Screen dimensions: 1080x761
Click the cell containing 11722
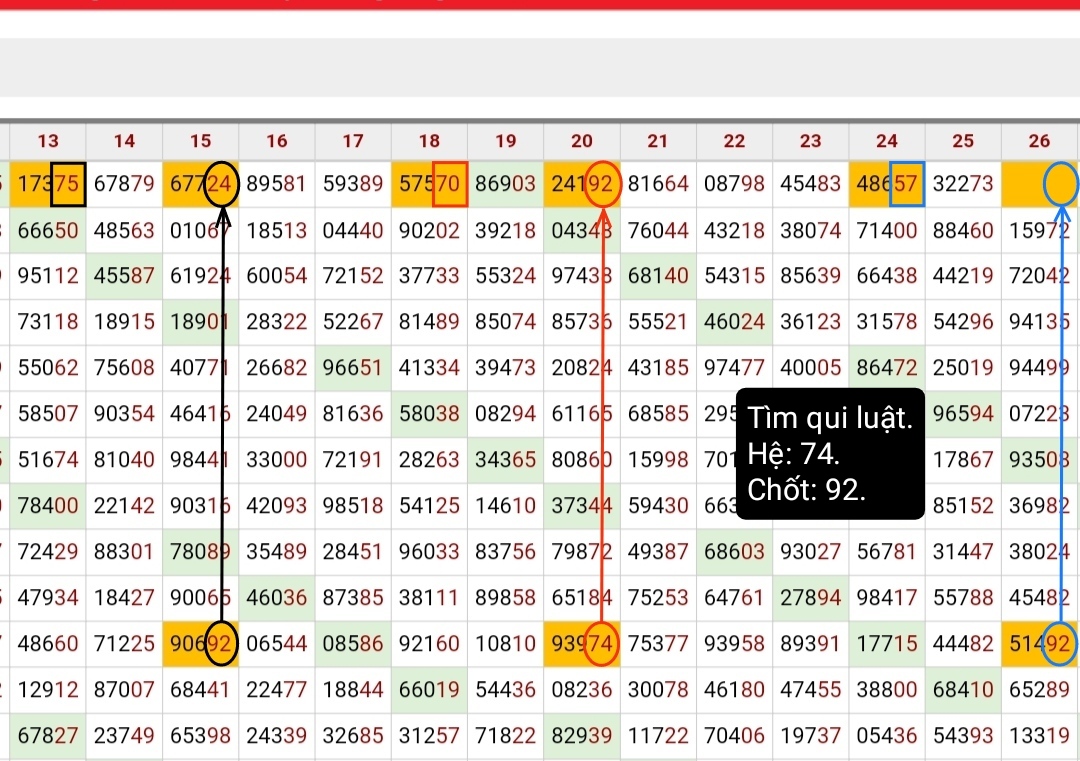(x=658, y=736)
